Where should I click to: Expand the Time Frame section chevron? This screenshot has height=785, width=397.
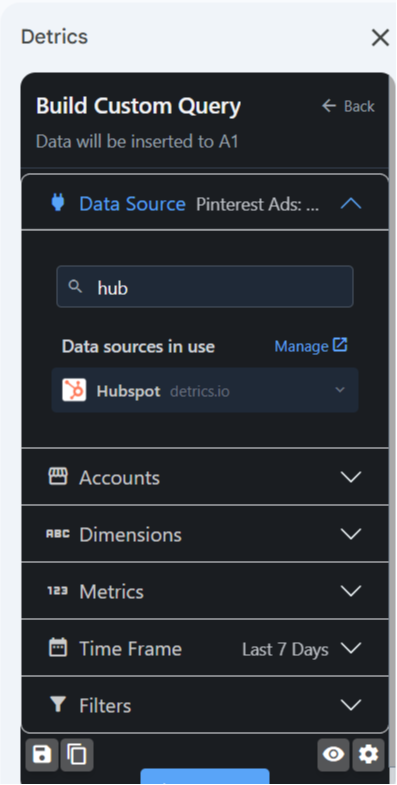350,648
